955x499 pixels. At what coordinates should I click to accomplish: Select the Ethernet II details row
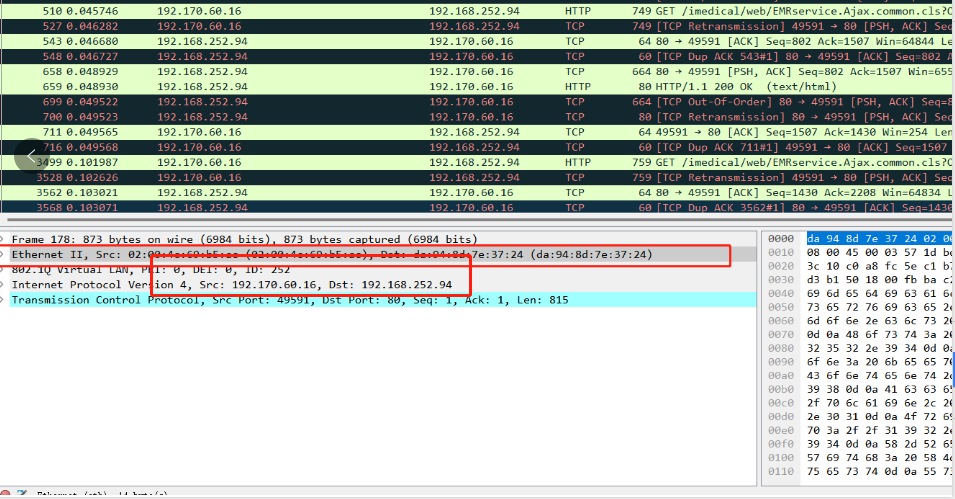click(x=378, y=255)
